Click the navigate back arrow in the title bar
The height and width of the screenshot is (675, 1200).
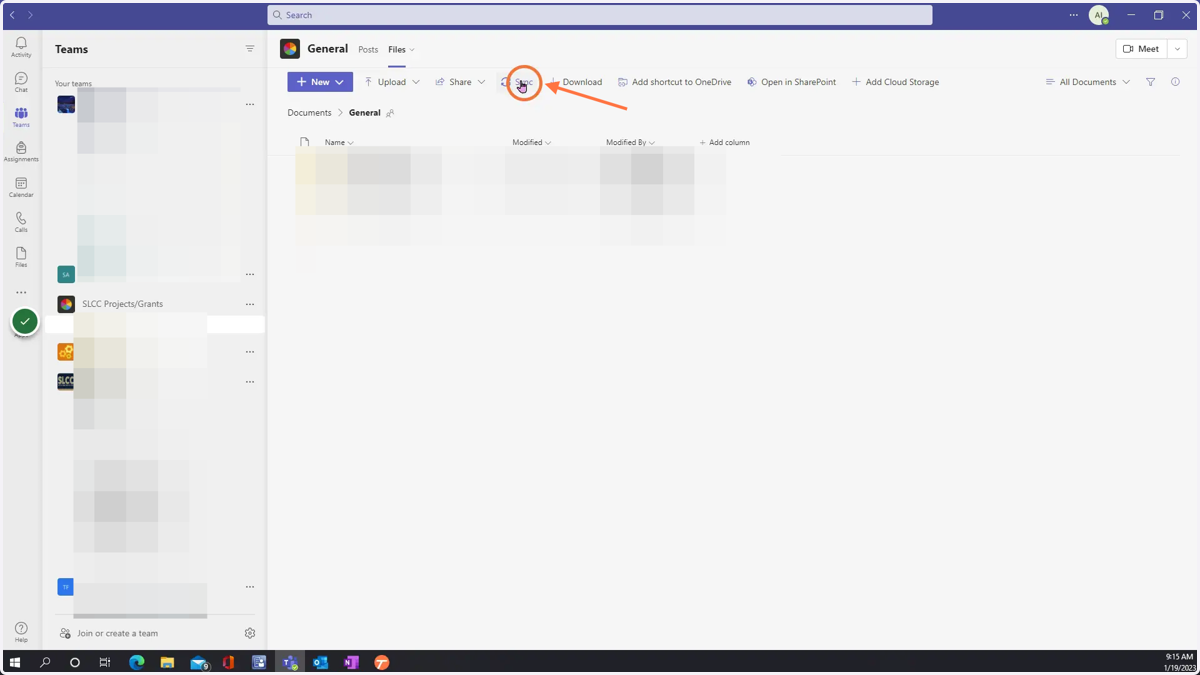[x=12, y=15]
